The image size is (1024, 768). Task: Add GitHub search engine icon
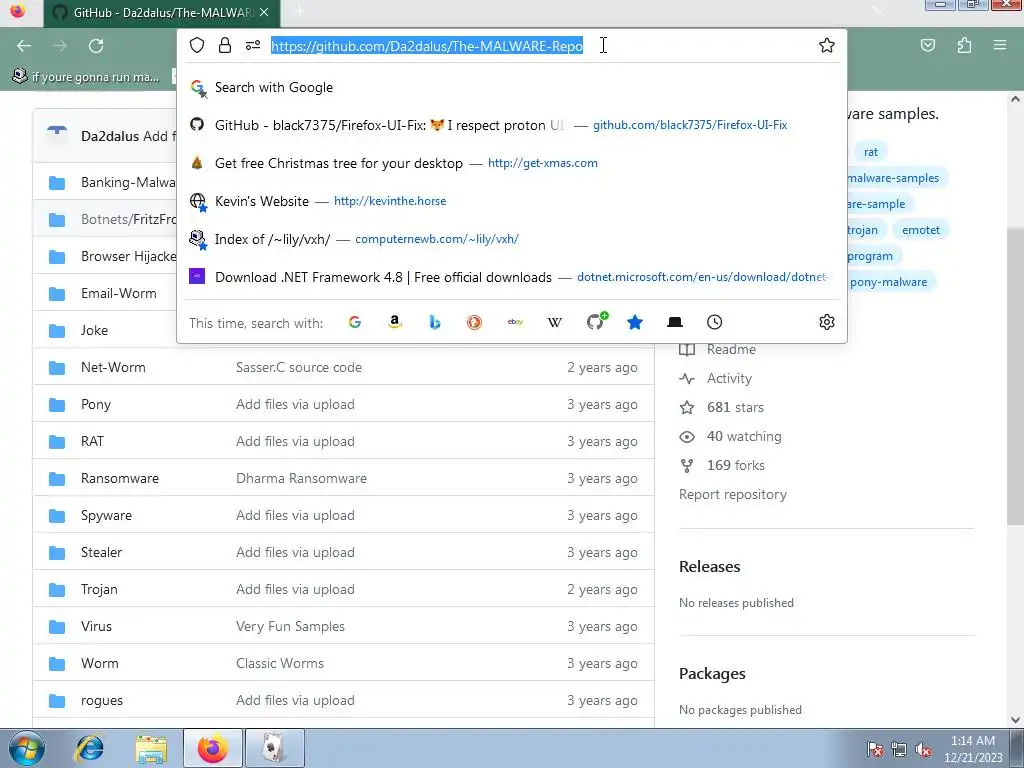pos(596,321)
